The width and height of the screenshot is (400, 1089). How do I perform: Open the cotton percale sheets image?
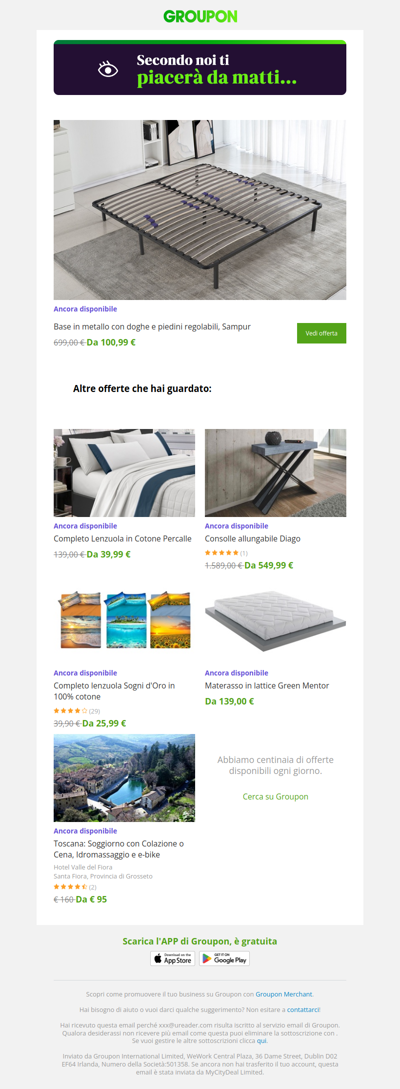(124, 473)
